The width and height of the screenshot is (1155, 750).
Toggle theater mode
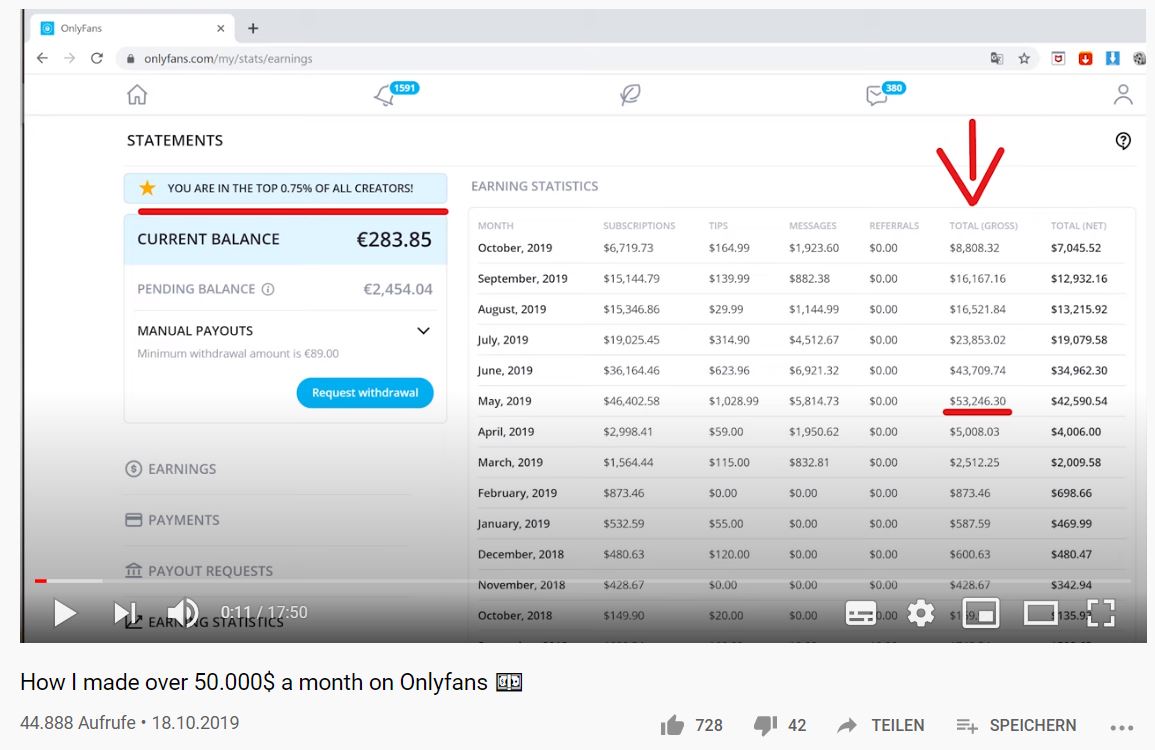(1041, 613)
